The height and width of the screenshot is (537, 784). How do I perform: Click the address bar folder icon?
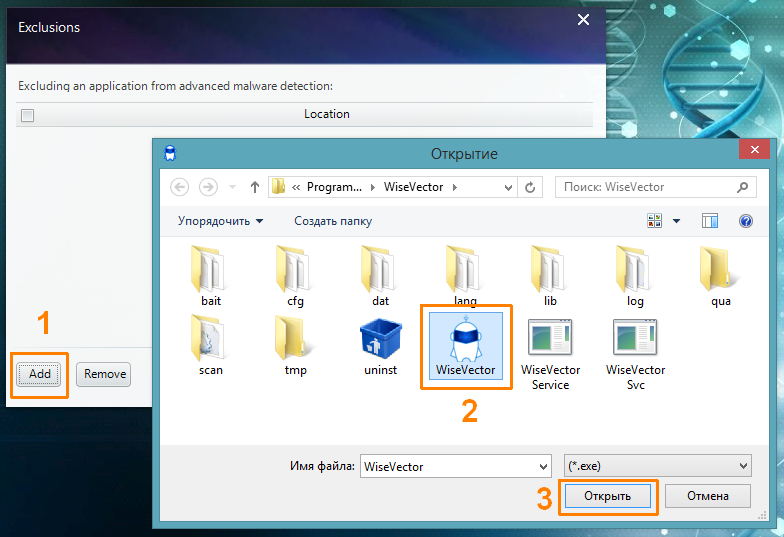click(x=278, y=186)
